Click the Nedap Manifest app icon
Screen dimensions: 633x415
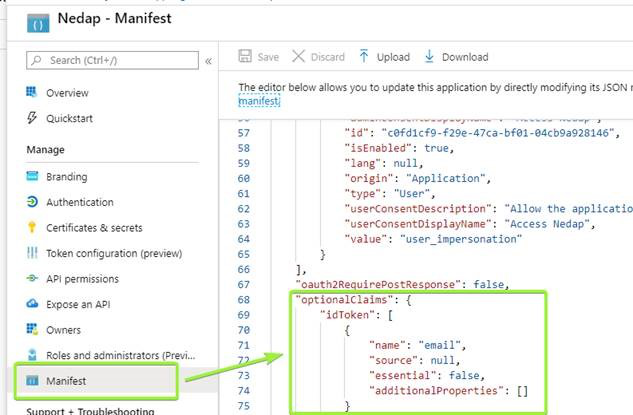(38, 23)
